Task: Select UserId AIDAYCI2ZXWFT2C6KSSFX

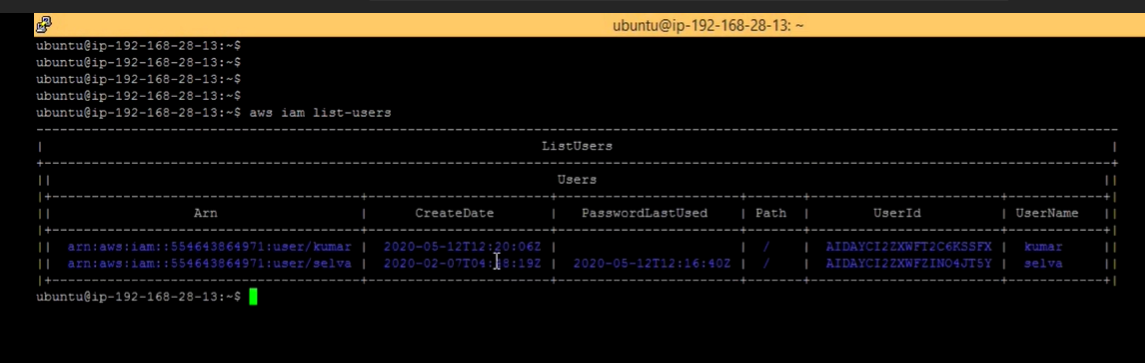Action: (x=909, y=247)
